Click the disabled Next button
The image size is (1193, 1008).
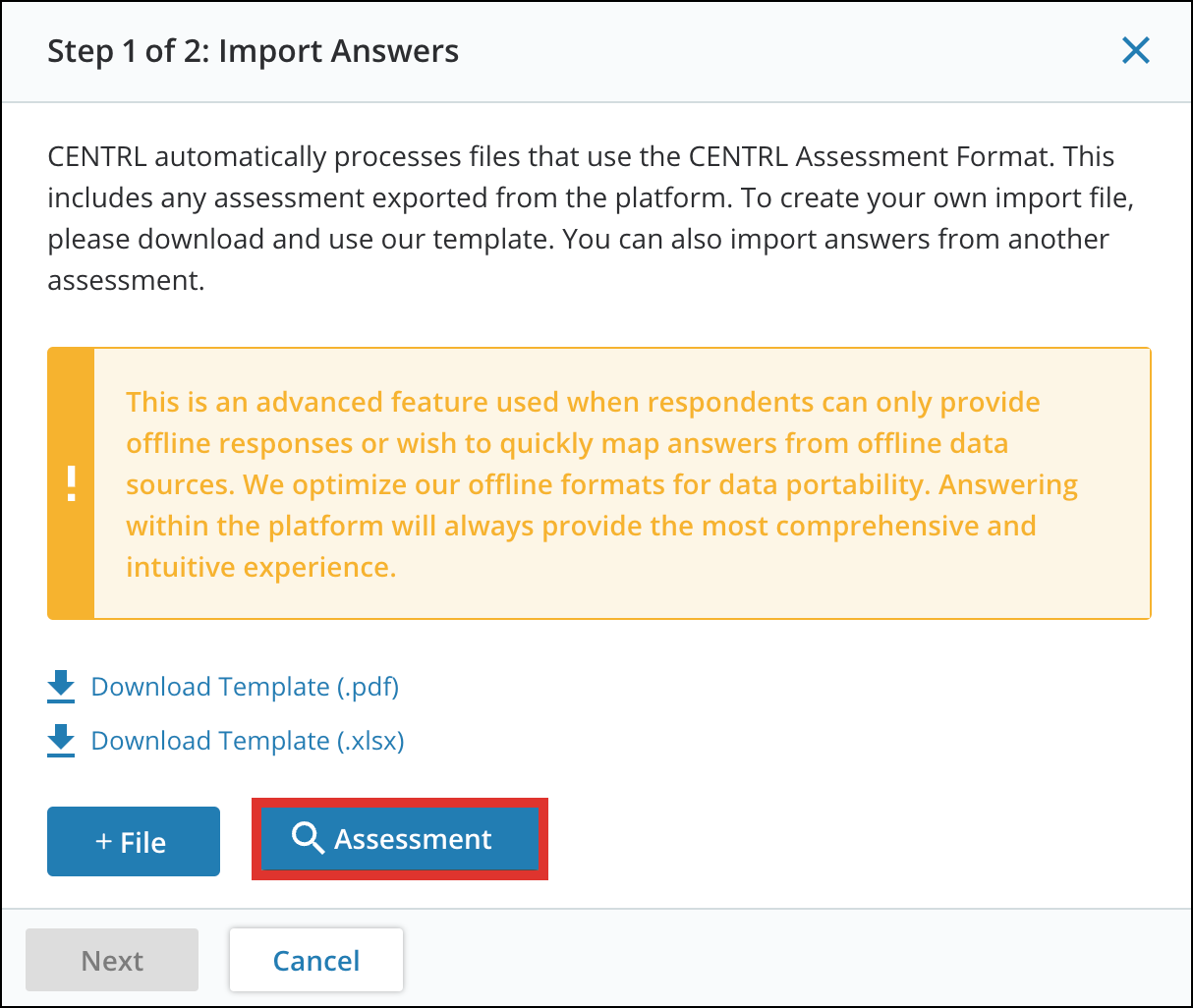[x=111, y=960]
